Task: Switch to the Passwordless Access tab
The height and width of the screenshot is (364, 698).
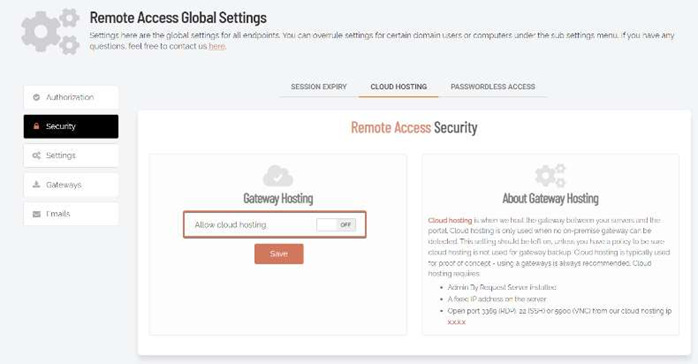Action: pos(493,87)
